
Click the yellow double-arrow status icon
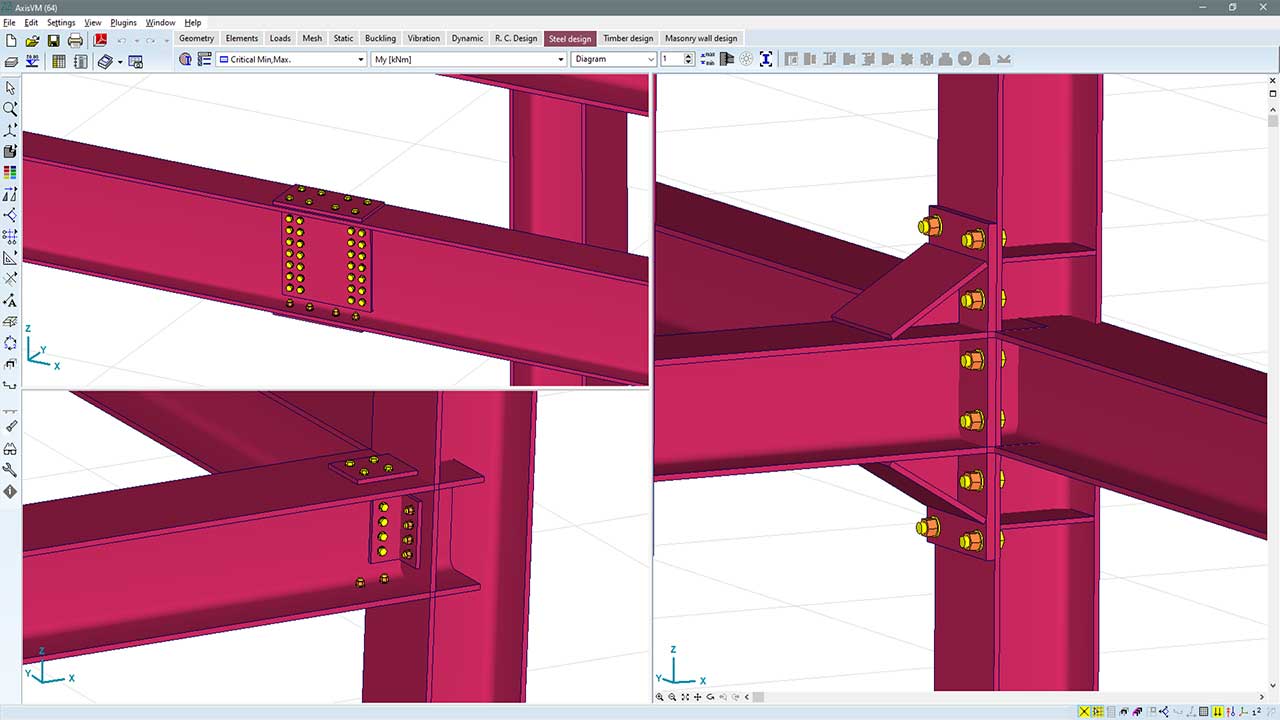1217,712
